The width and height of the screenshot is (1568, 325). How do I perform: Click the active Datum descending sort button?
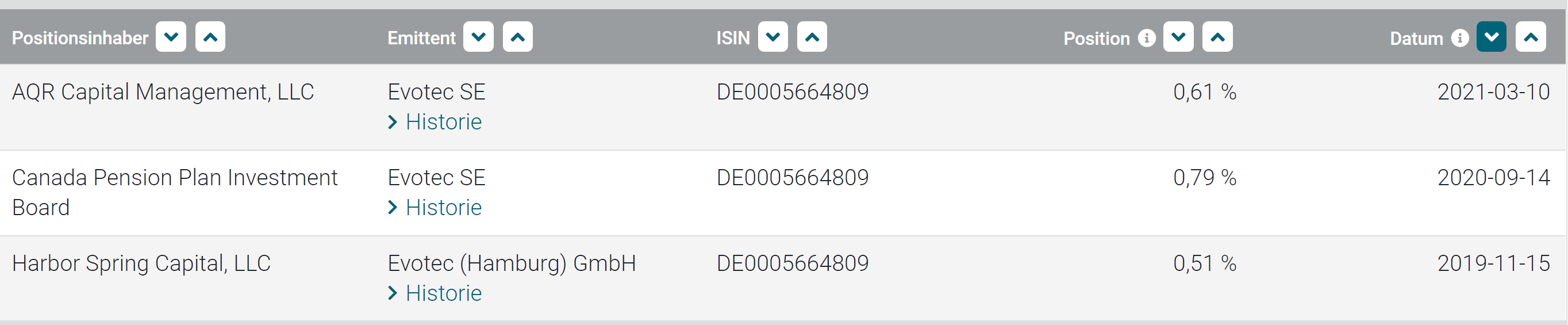(1492, 37)
